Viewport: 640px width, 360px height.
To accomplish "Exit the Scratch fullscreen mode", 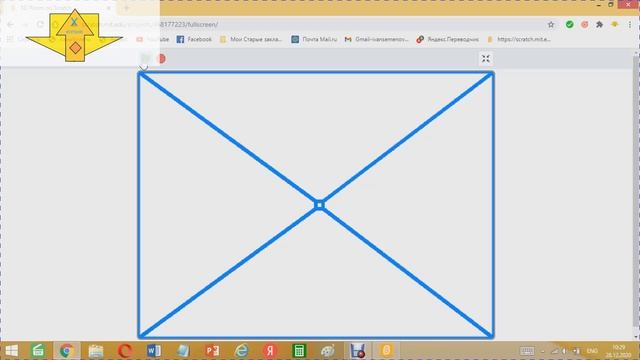I will pos(485,59).
